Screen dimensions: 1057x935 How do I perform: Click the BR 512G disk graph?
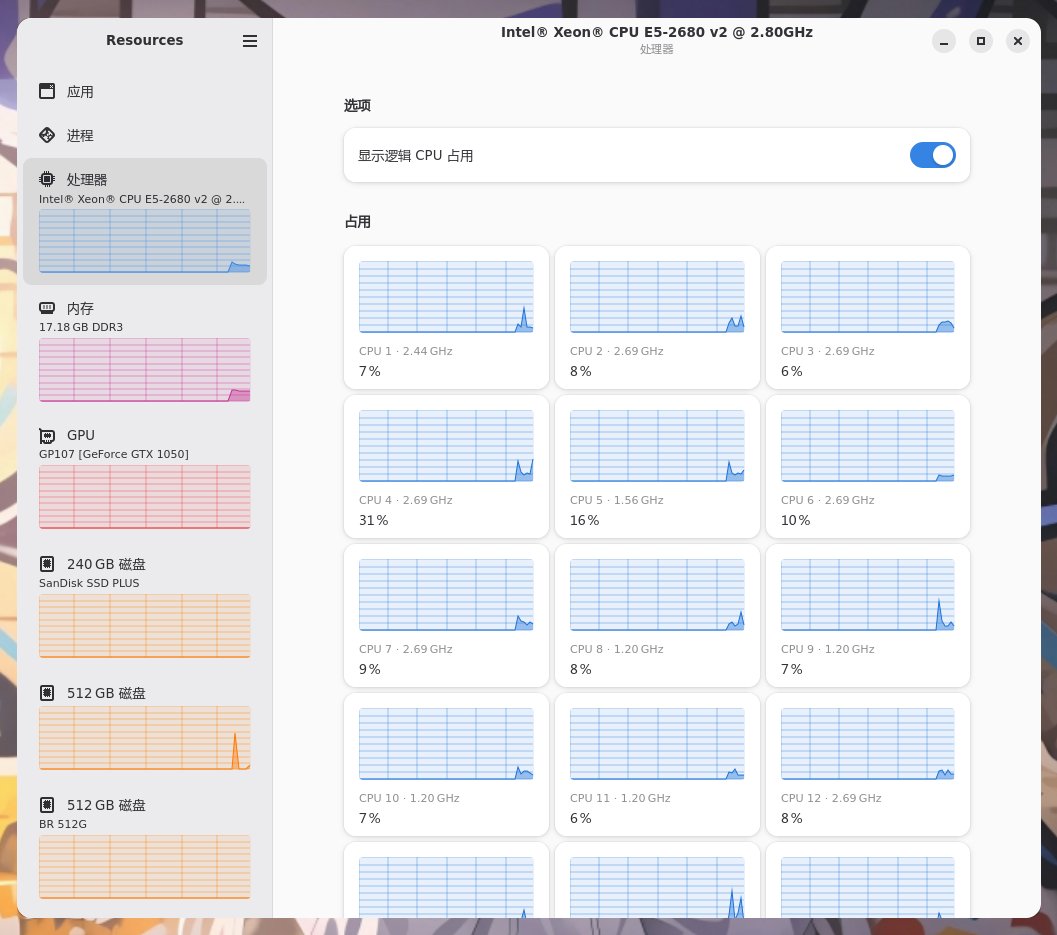pos(144,867)
